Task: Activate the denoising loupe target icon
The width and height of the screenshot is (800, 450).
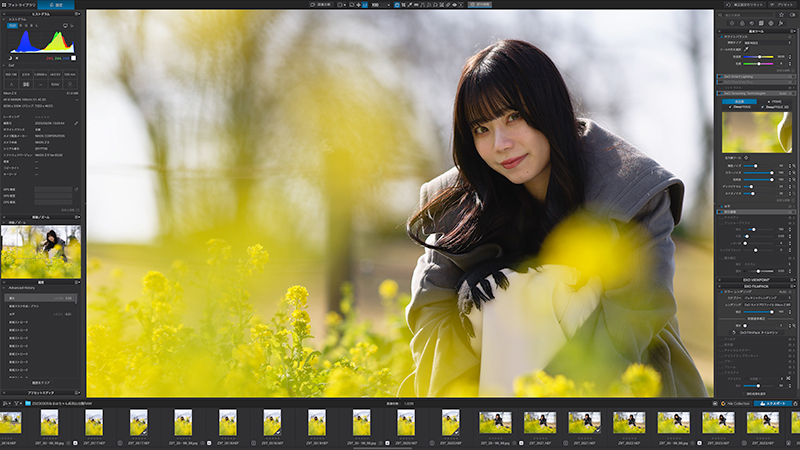Action: (x=746, y=158)
